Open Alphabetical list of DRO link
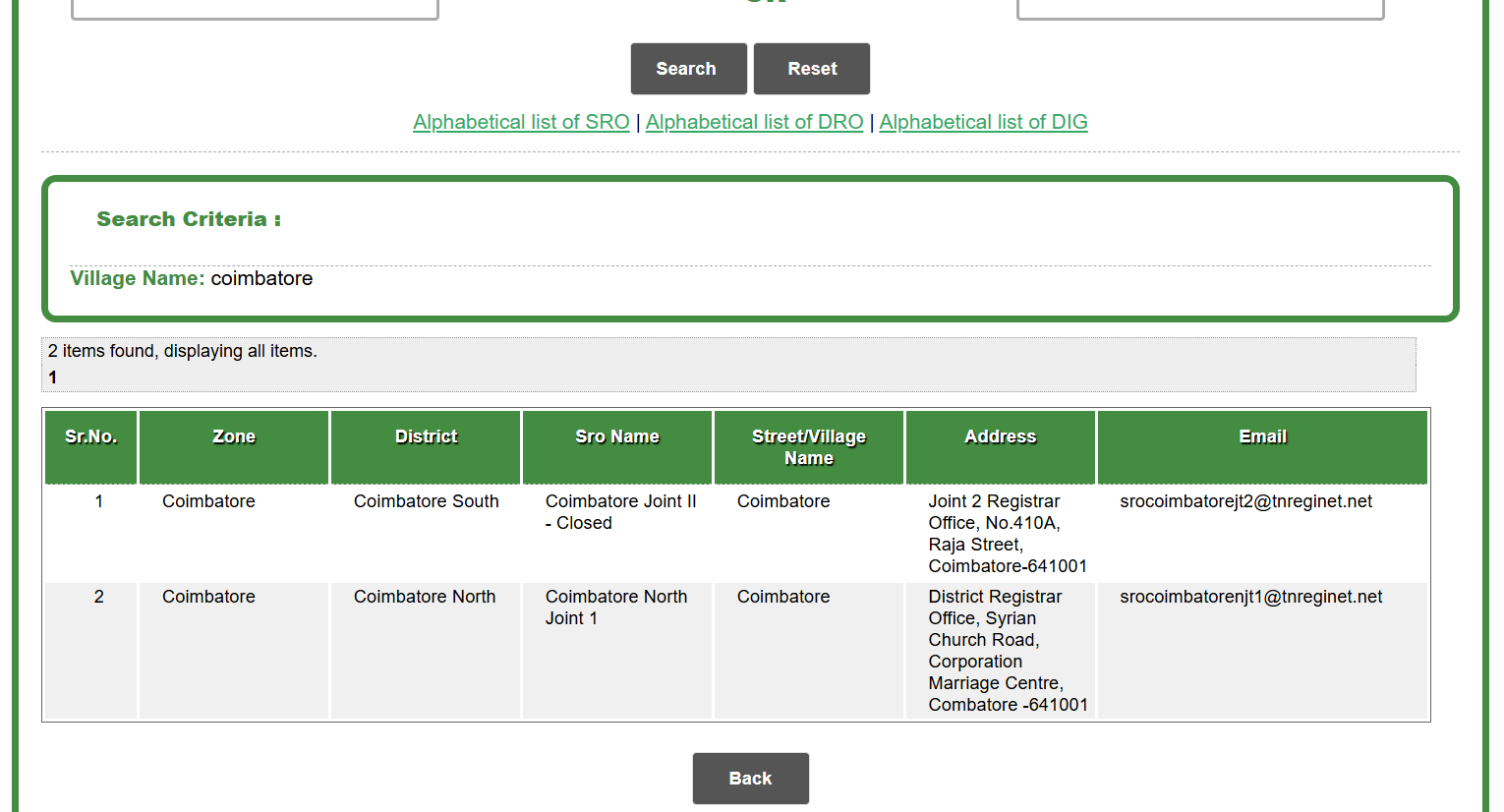This screenshot has width=1504, height=812. point(754,122)
